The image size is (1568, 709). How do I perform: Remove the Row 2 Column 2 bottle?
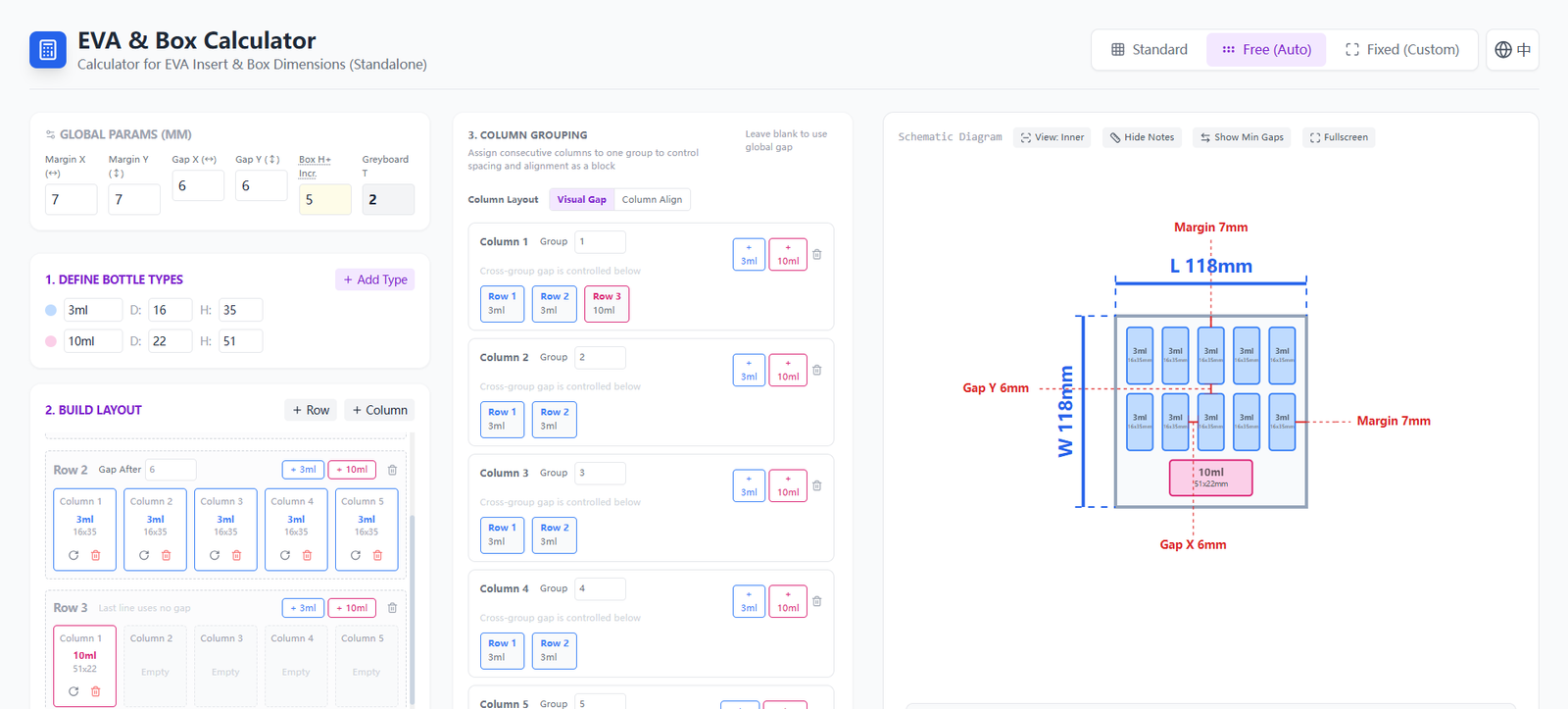coord(167,555)
